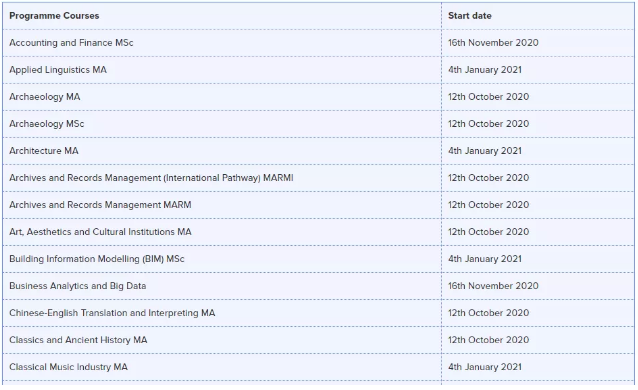638x390 pixels.
Task: Select the Architecture MA course
Action: click(44, 151)
